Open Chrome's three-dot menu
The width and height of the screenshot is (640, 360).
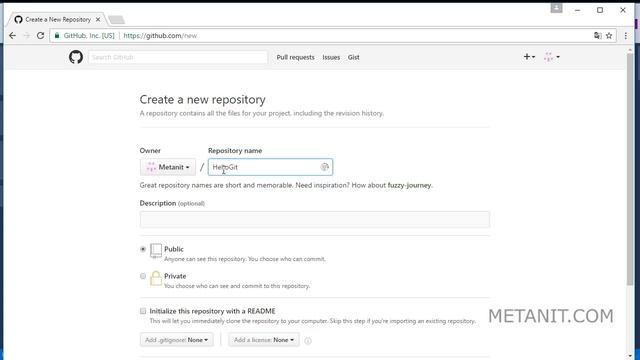click(626, 36)
